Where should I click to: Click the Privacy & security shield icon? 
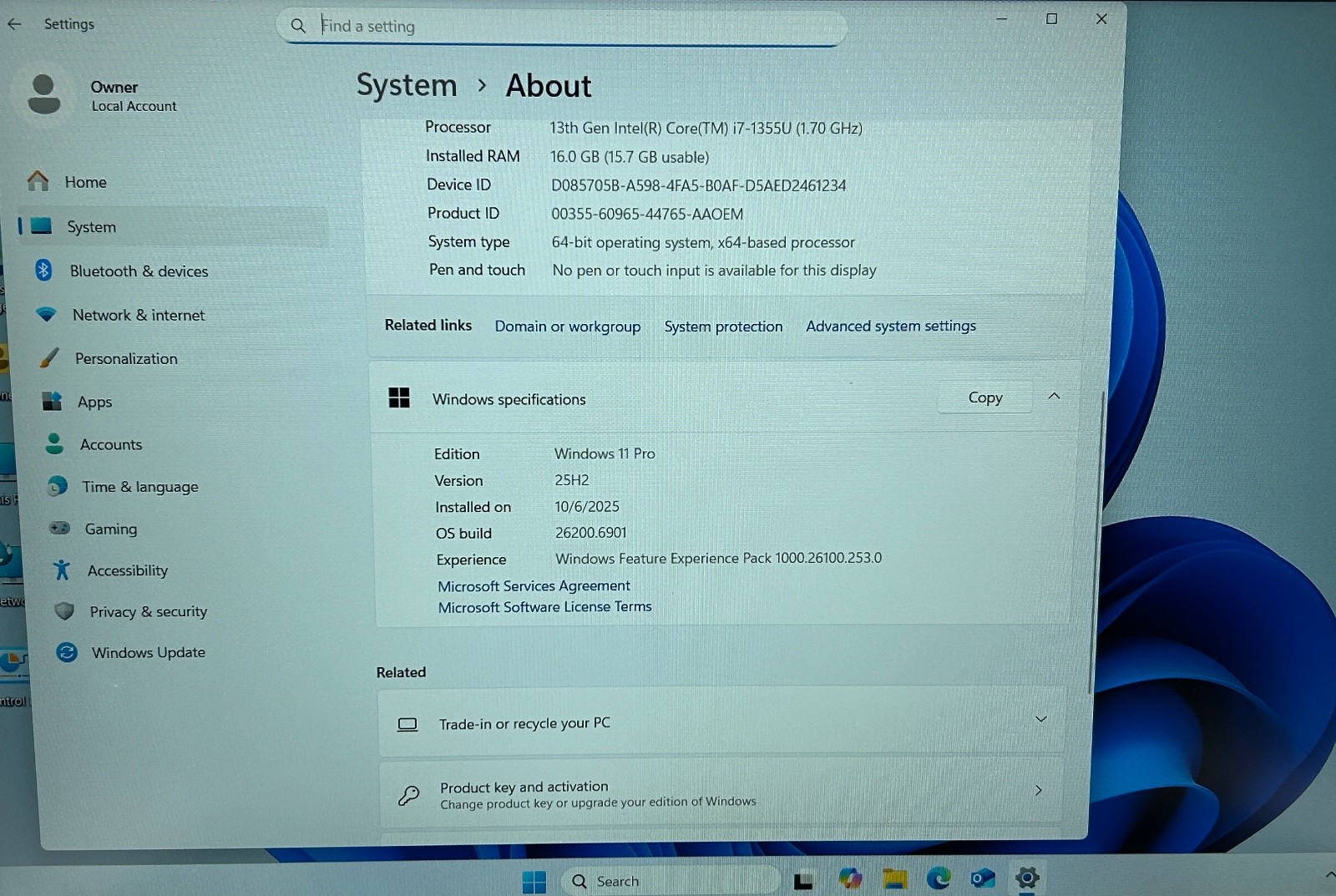pos(64,611)
